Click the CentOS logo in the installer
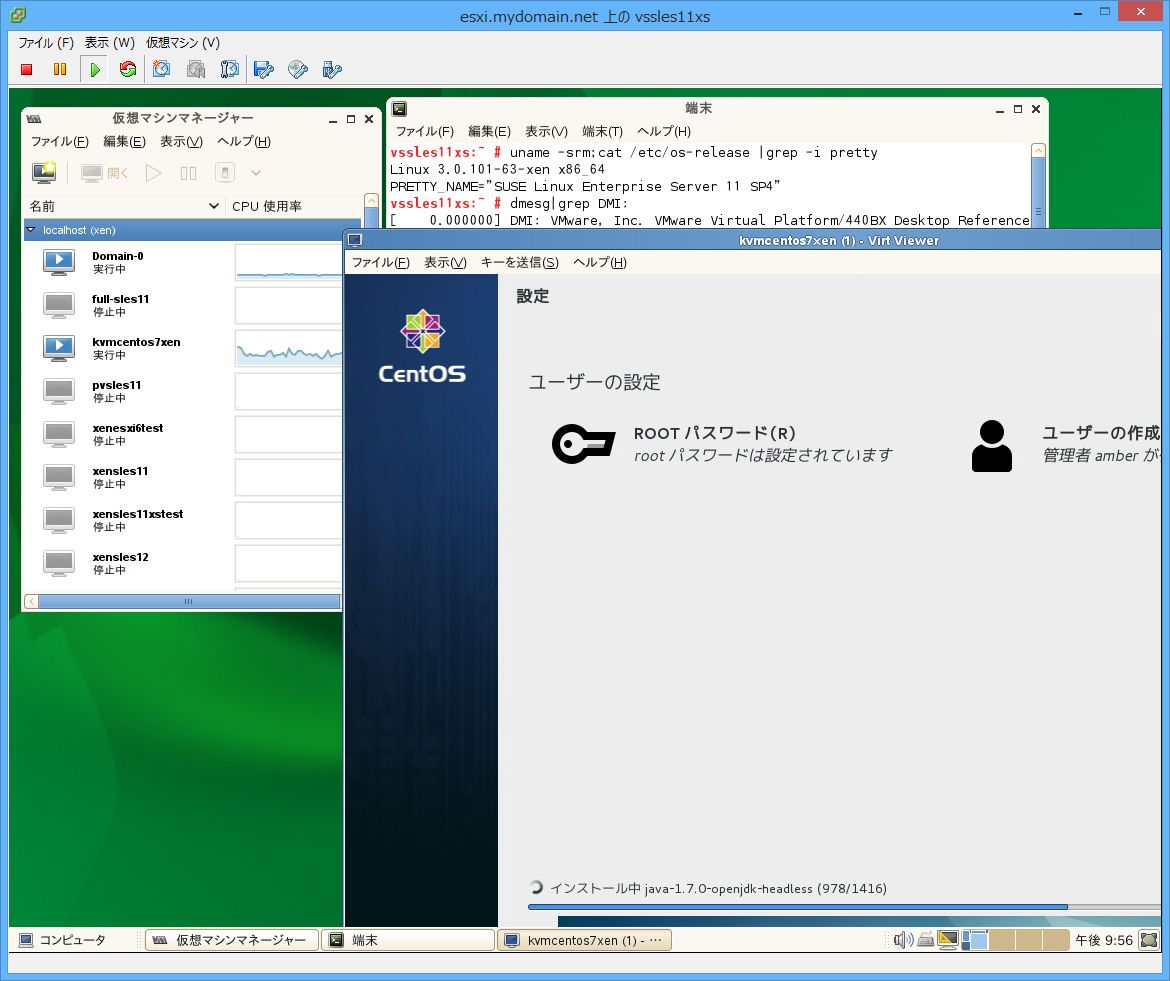1170x981 pixels. click(422, 346)
